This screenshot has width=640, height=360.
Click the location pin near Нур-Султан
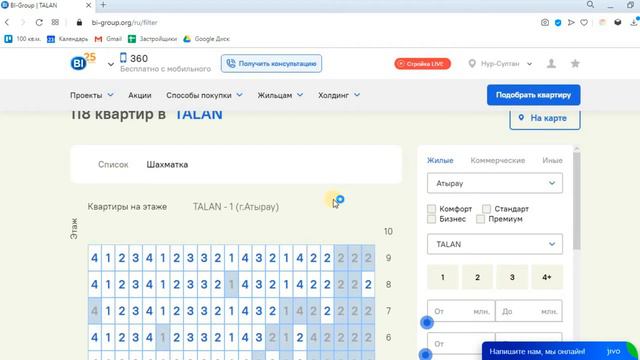click(472, 64)
